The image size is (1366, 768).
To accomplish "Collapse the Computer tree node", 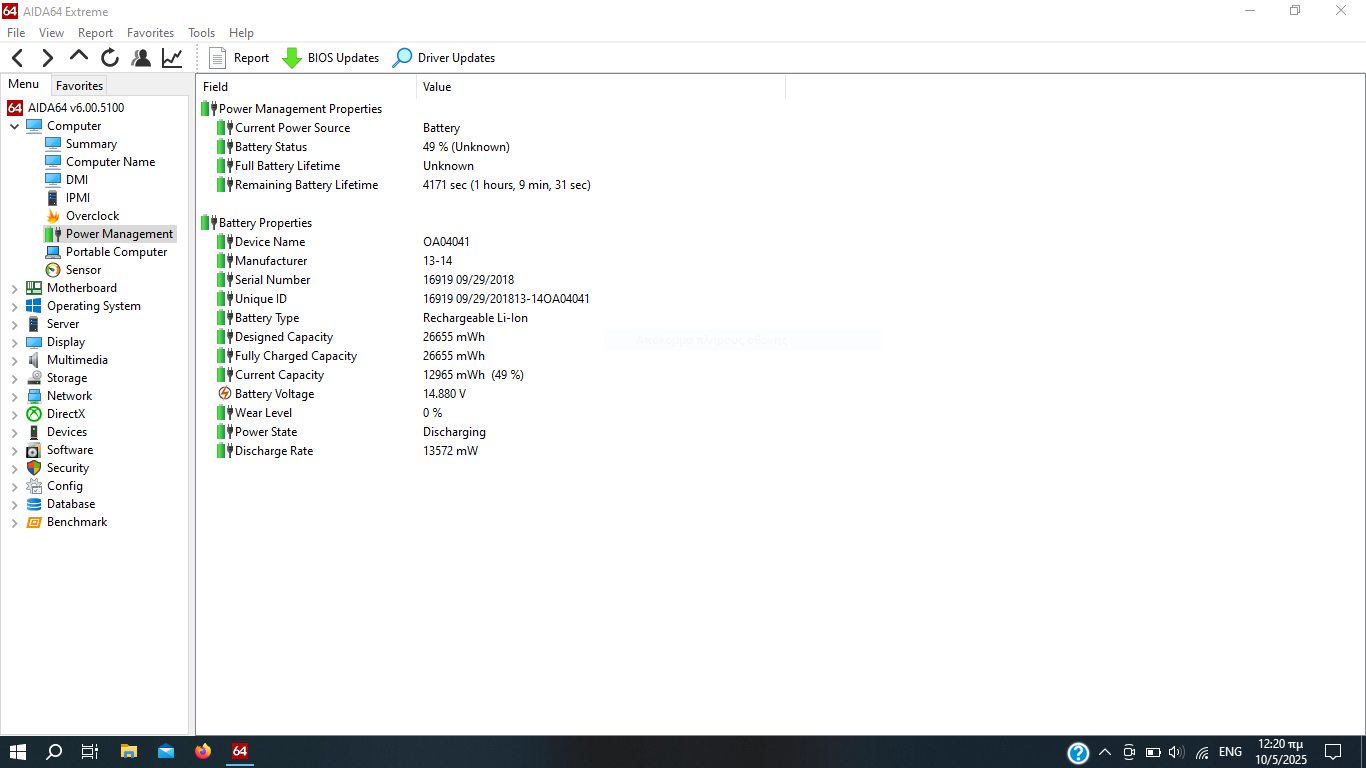I will coord(14,126).
